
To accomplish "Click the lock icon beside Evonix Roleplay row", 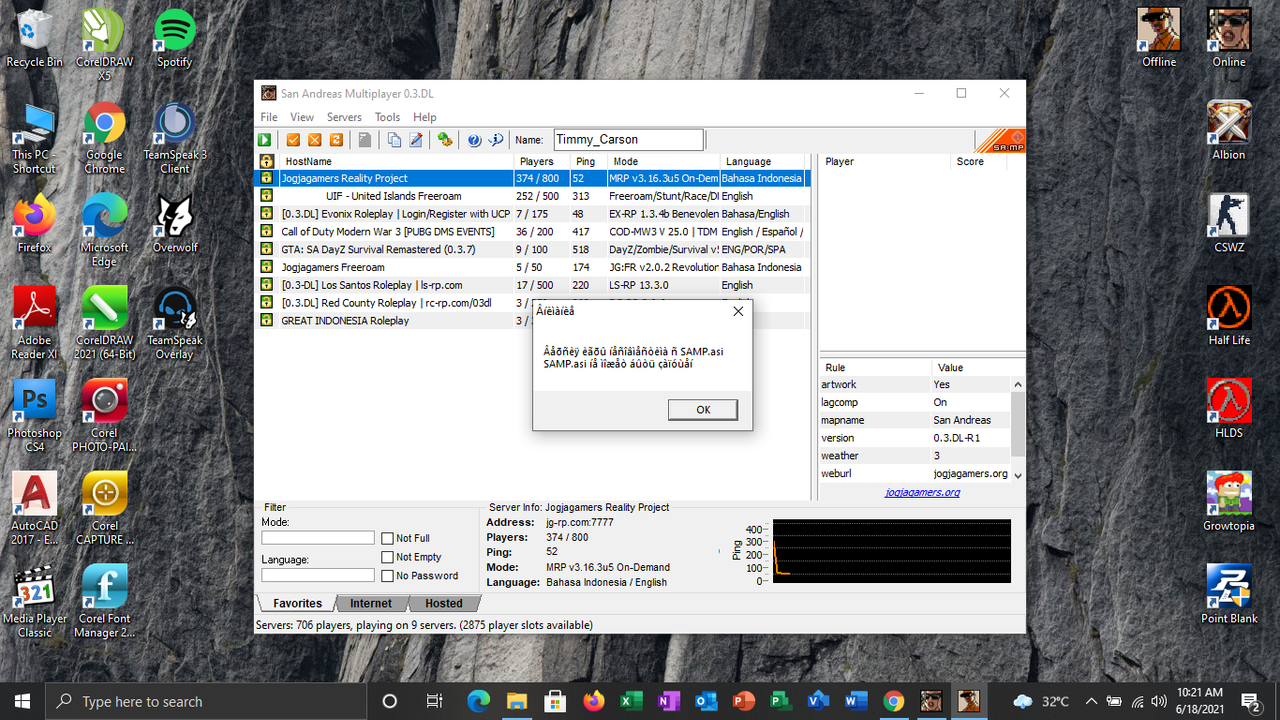I will point(267,214).
